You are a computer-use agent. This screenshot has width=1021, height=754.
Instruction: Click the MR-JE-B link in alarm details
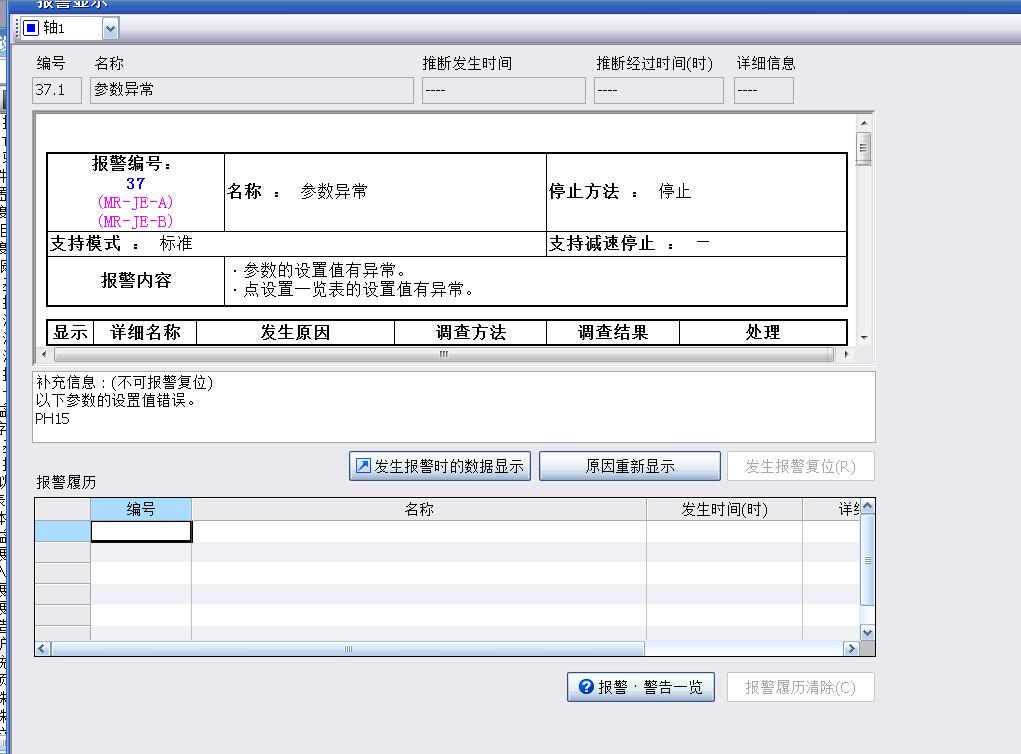point(135,221)
